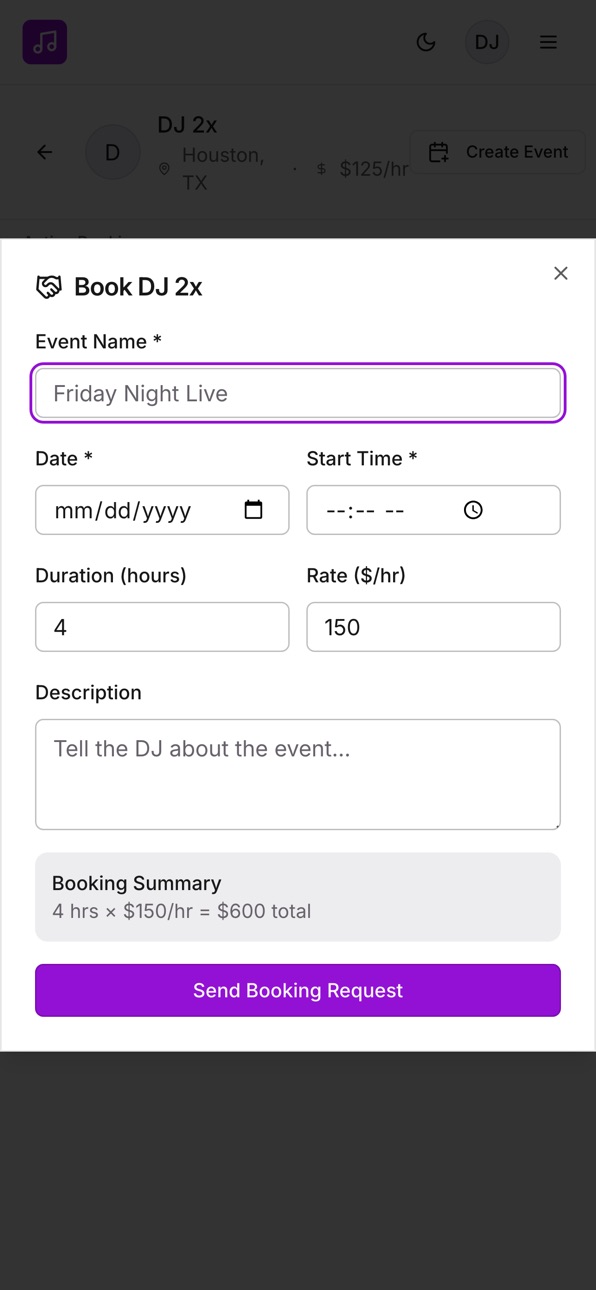Viewport: 596px width, 1290px height.
Task: Click into the Description text area
Action: (x=298, y=774)
